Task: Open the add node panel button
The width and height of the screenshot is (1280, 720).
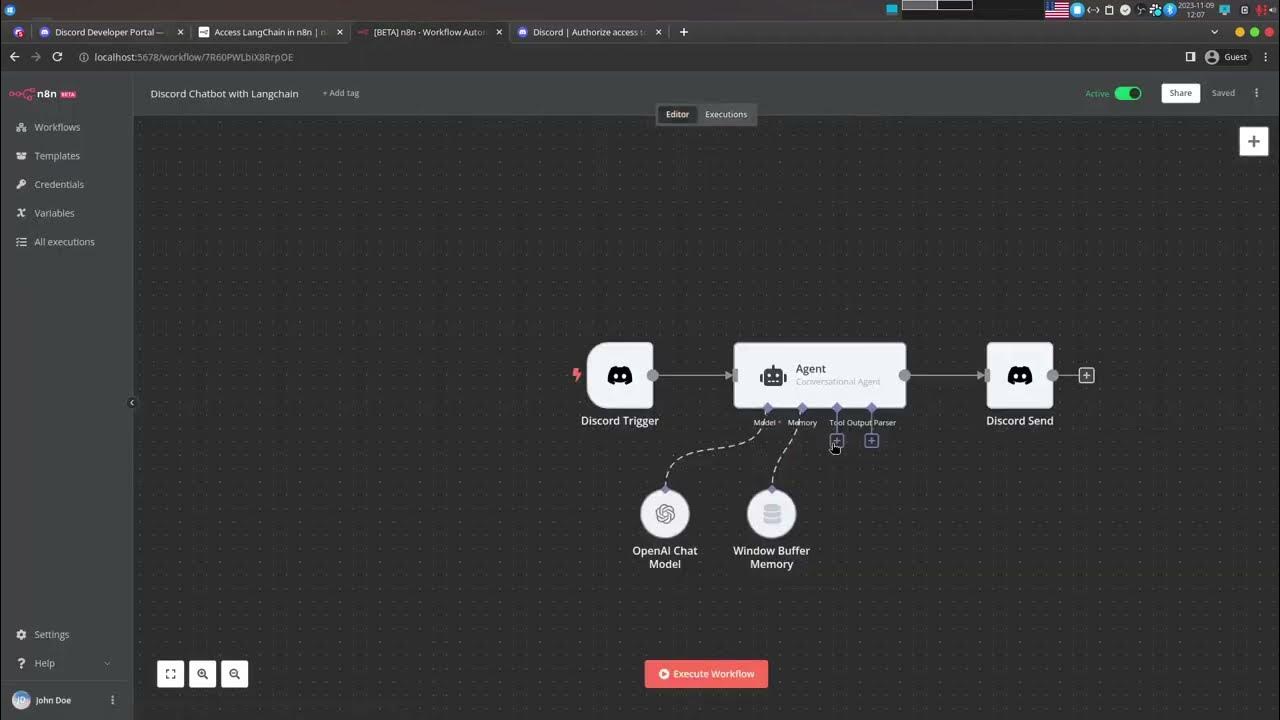Action: tap(1253, 141)
